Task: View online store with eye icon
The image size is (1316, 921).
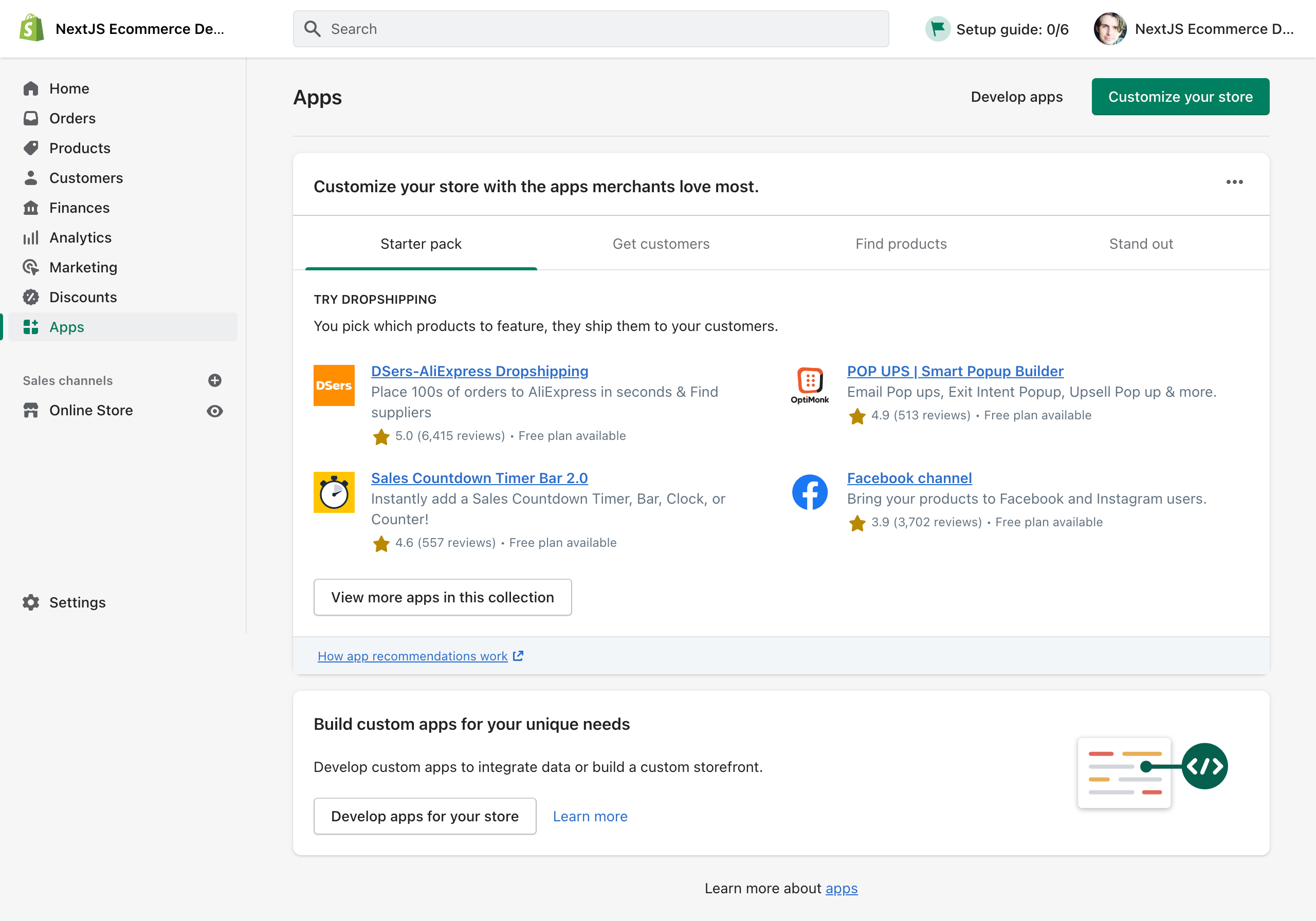Action: (x=215, y=411)
